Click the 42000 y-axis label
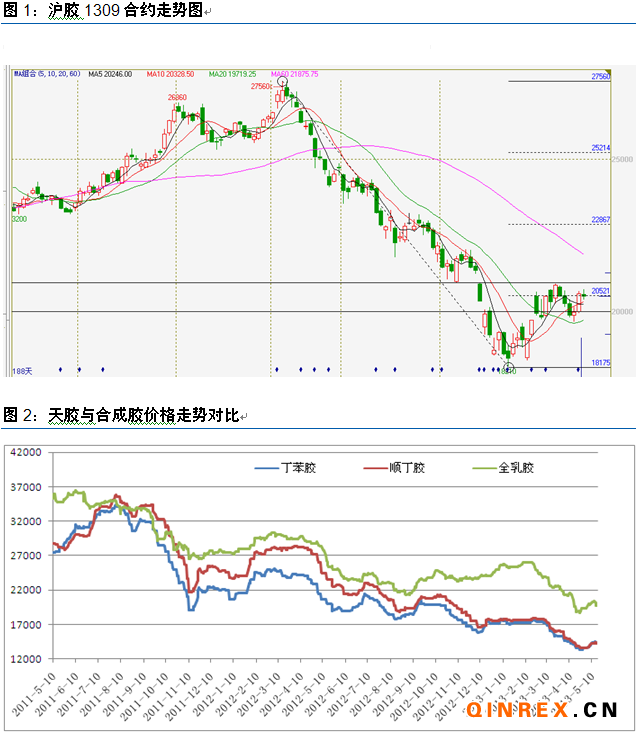The height and width of the screenshot is (732, 636). (x=24, y=452)
